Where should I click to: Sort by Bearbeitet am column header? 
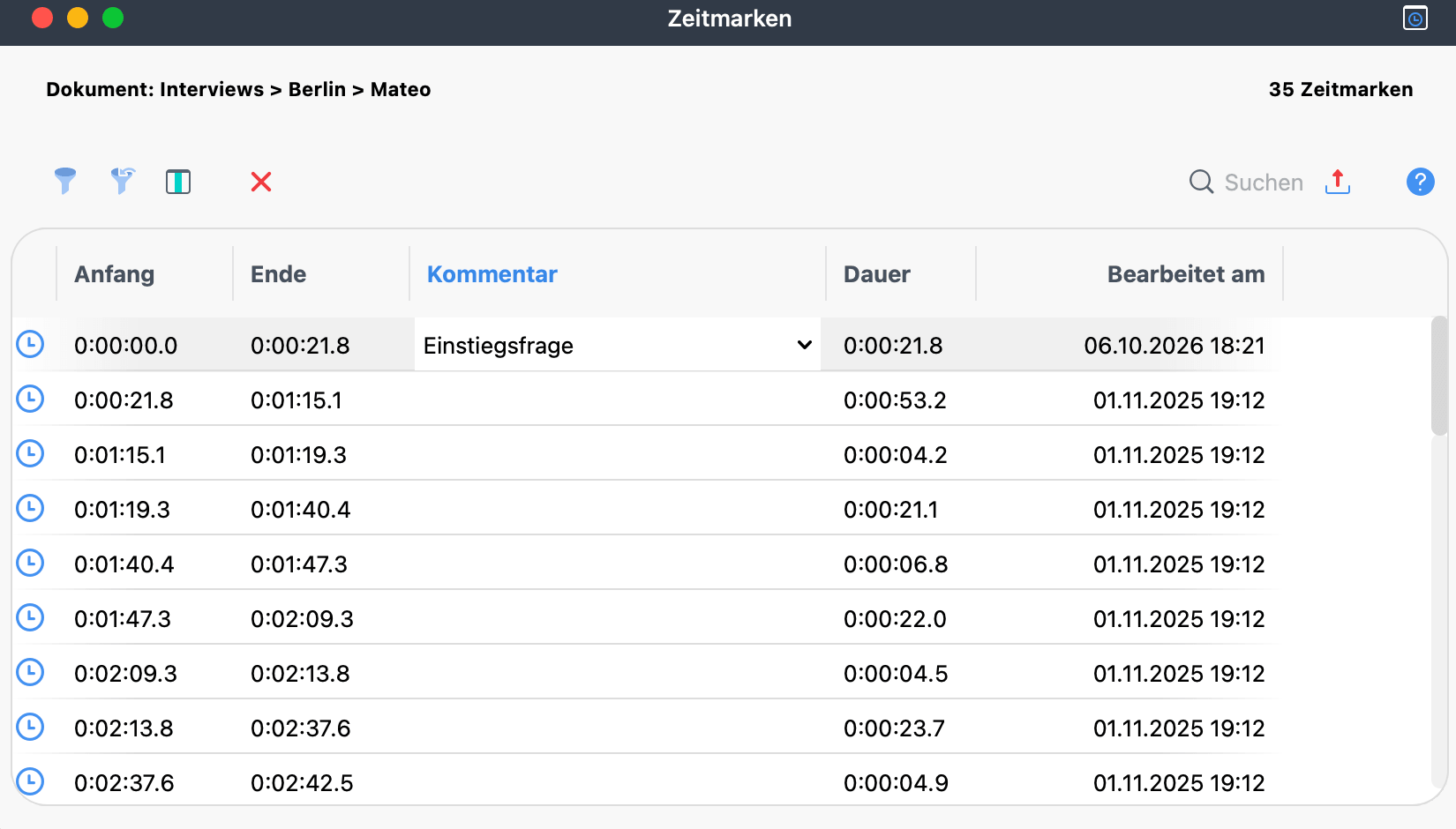(1186, 274)
